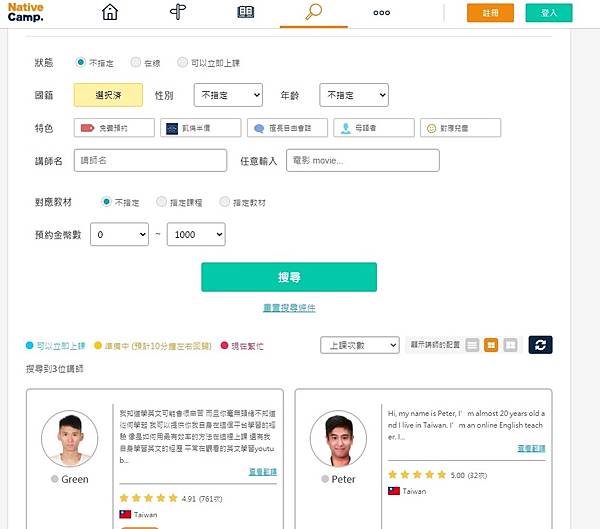Click Taiwan flag on Peter's card
The width and height of the screenshot is (600, 529).
394,491
